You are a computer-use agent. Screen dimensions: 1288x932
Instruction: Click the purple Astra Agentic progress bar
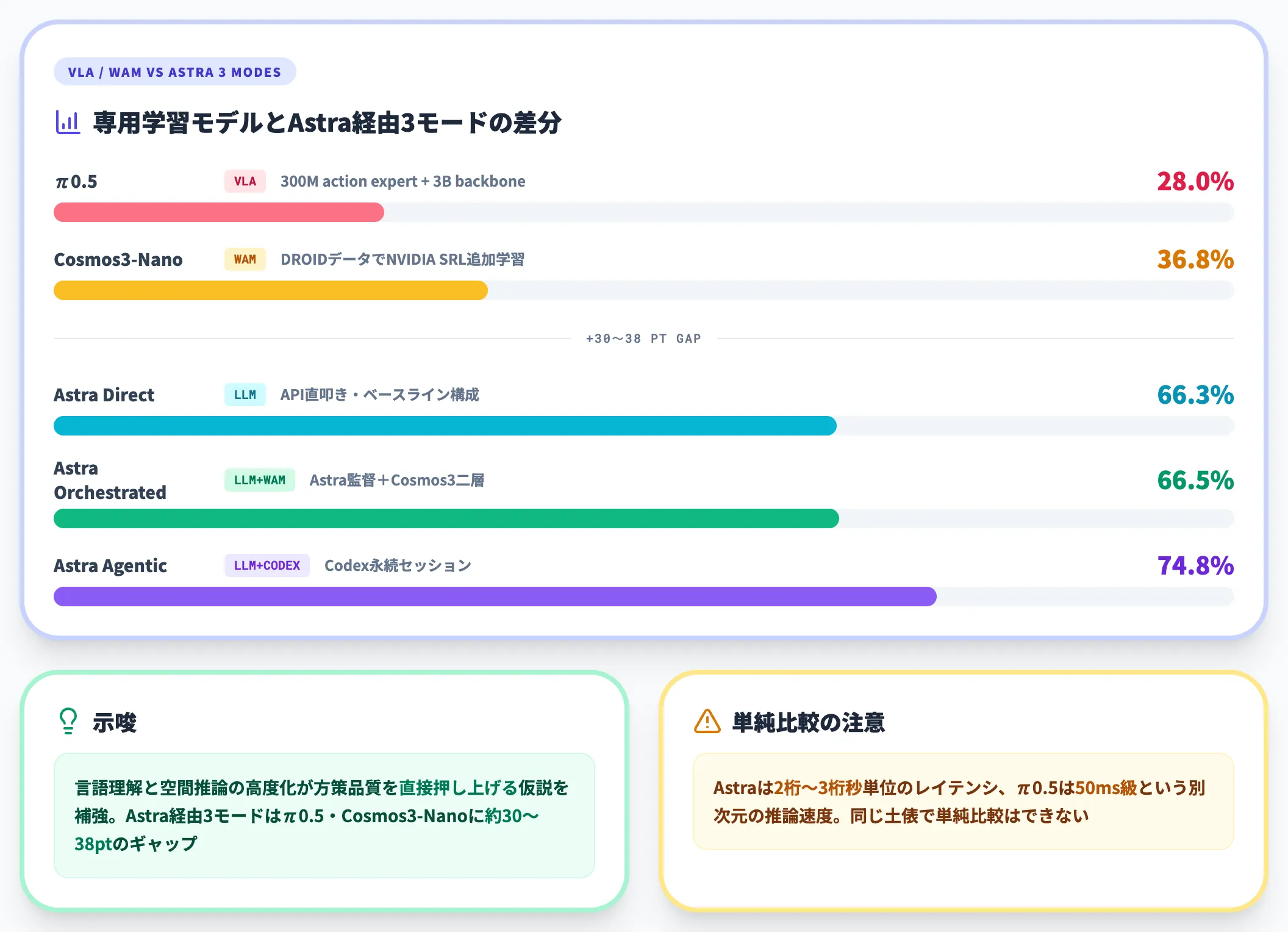[495, 597]
